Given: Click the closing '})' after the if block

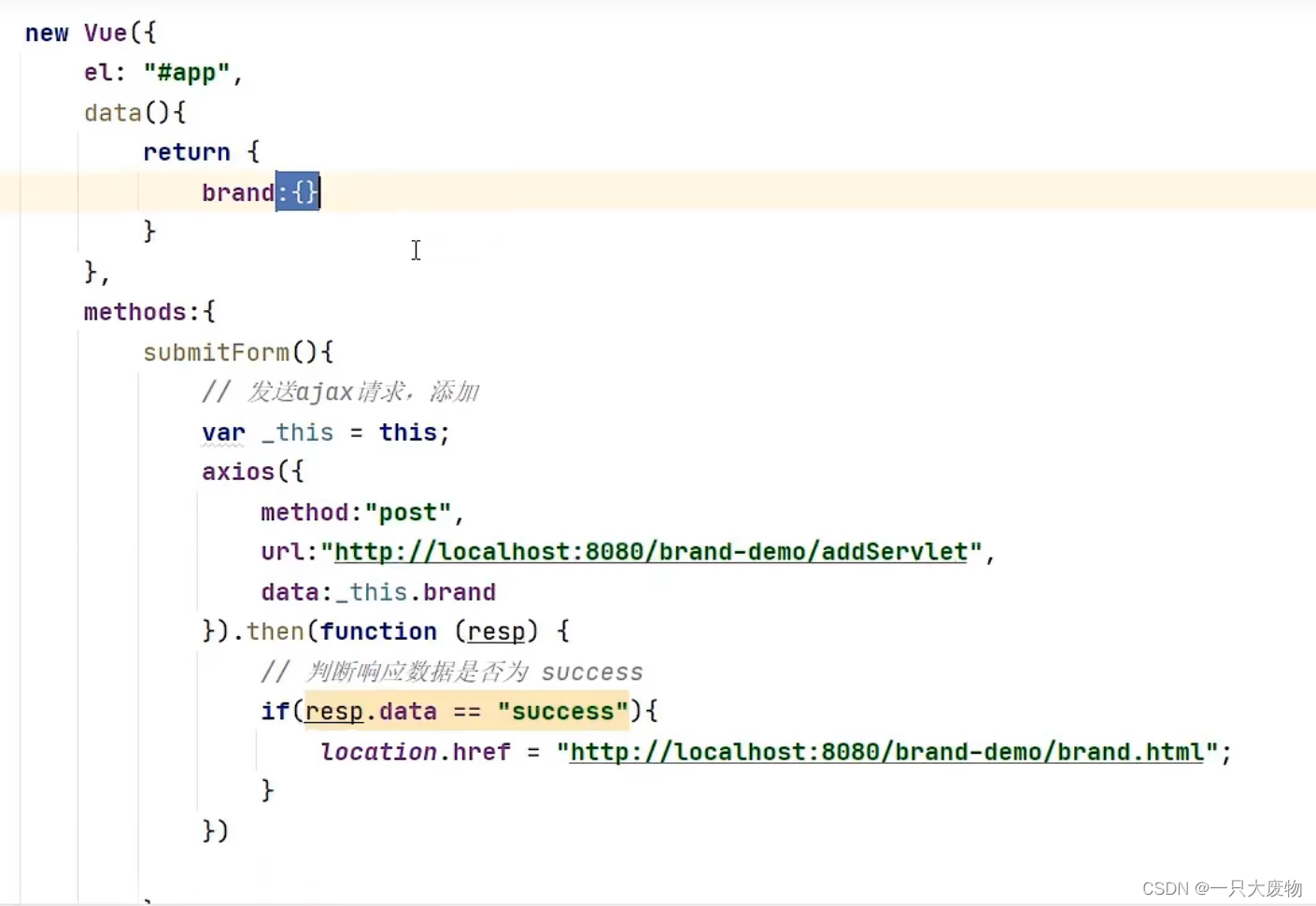Looking at the screenshot, I should point(215,830).
